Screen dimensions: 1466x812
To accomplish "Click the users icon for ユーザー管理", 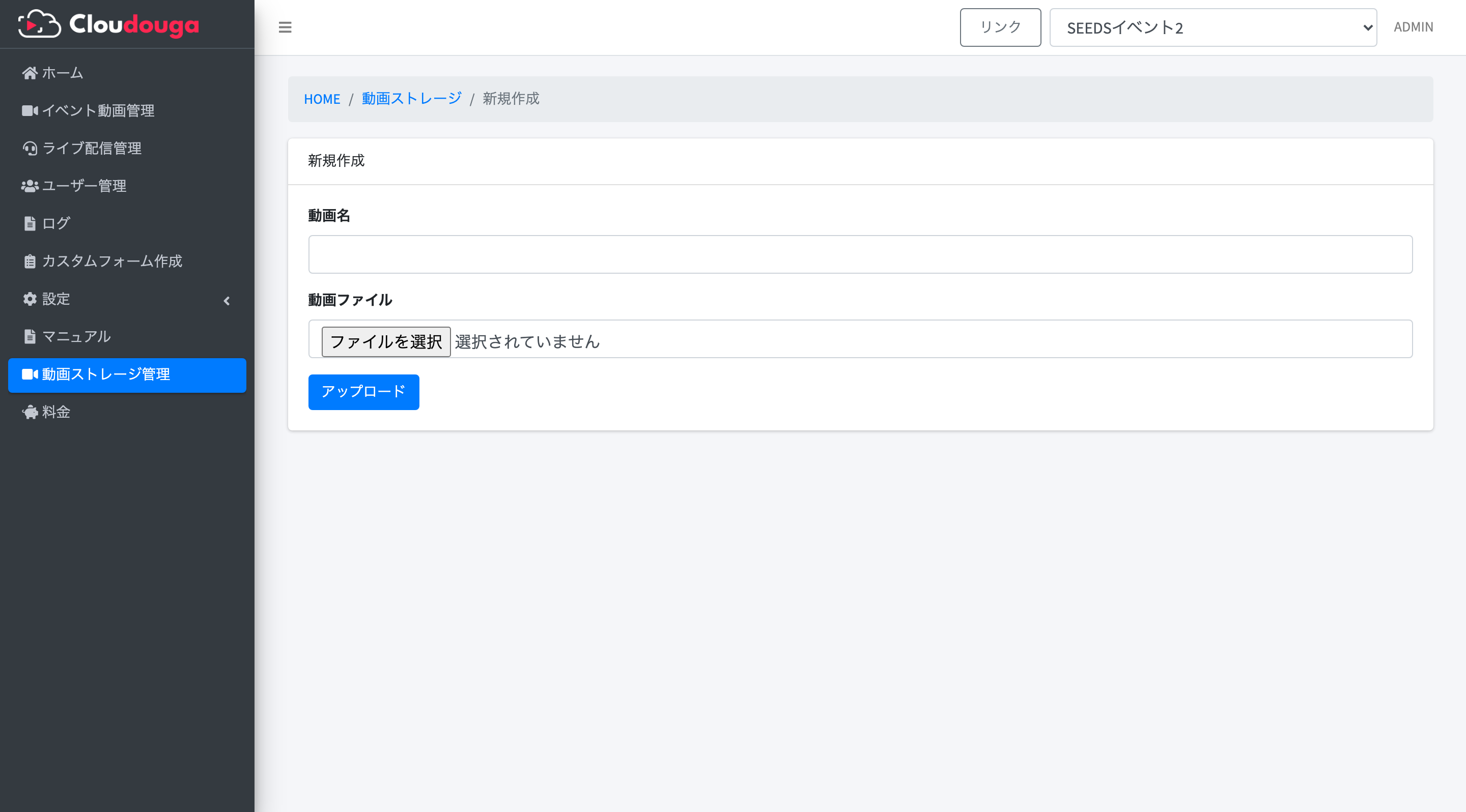I will coord(30,186).
